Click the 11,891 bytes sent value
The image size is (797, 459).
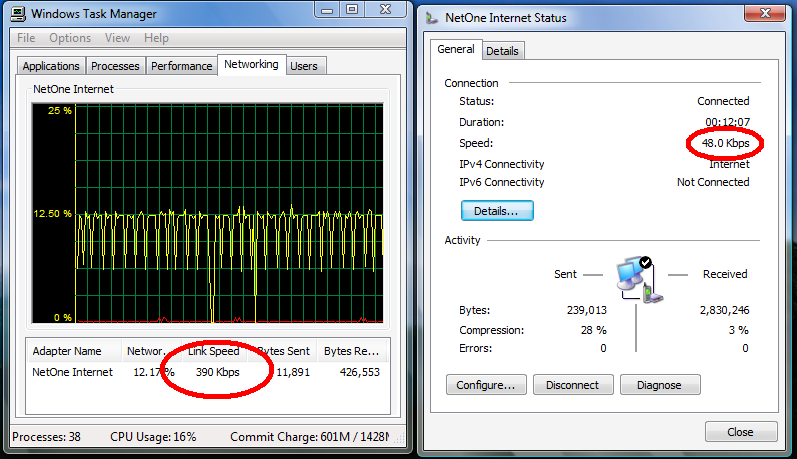[x=293, y=372]
